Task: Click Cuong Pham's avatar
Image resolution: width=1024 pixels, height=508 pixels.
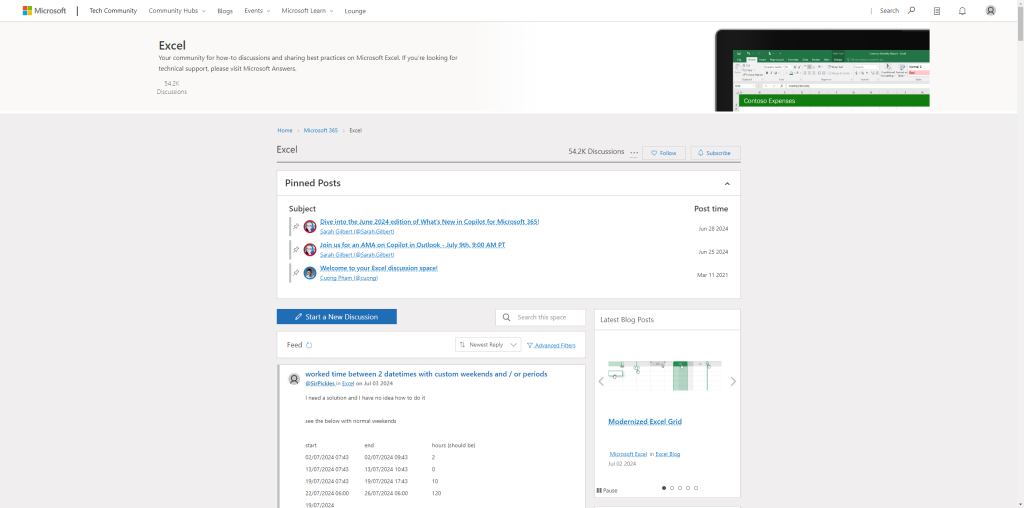Action: 310,273
